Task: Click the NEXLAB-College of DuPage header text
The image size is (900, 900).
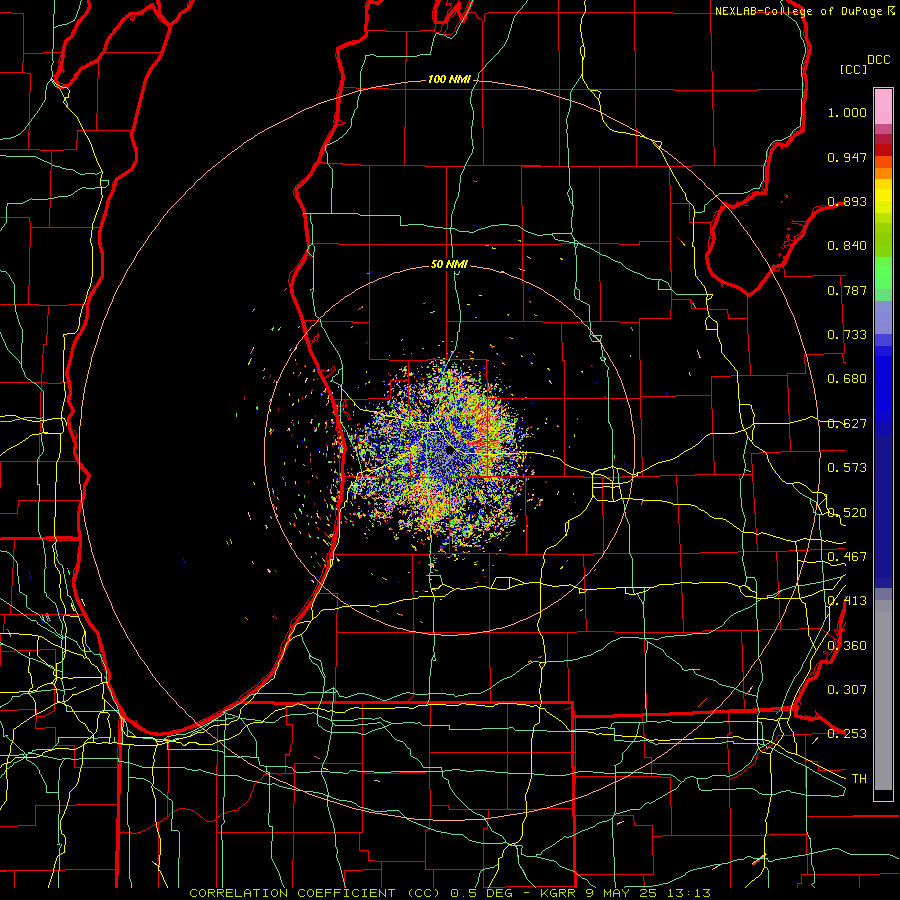Action: tap(798, 11)
